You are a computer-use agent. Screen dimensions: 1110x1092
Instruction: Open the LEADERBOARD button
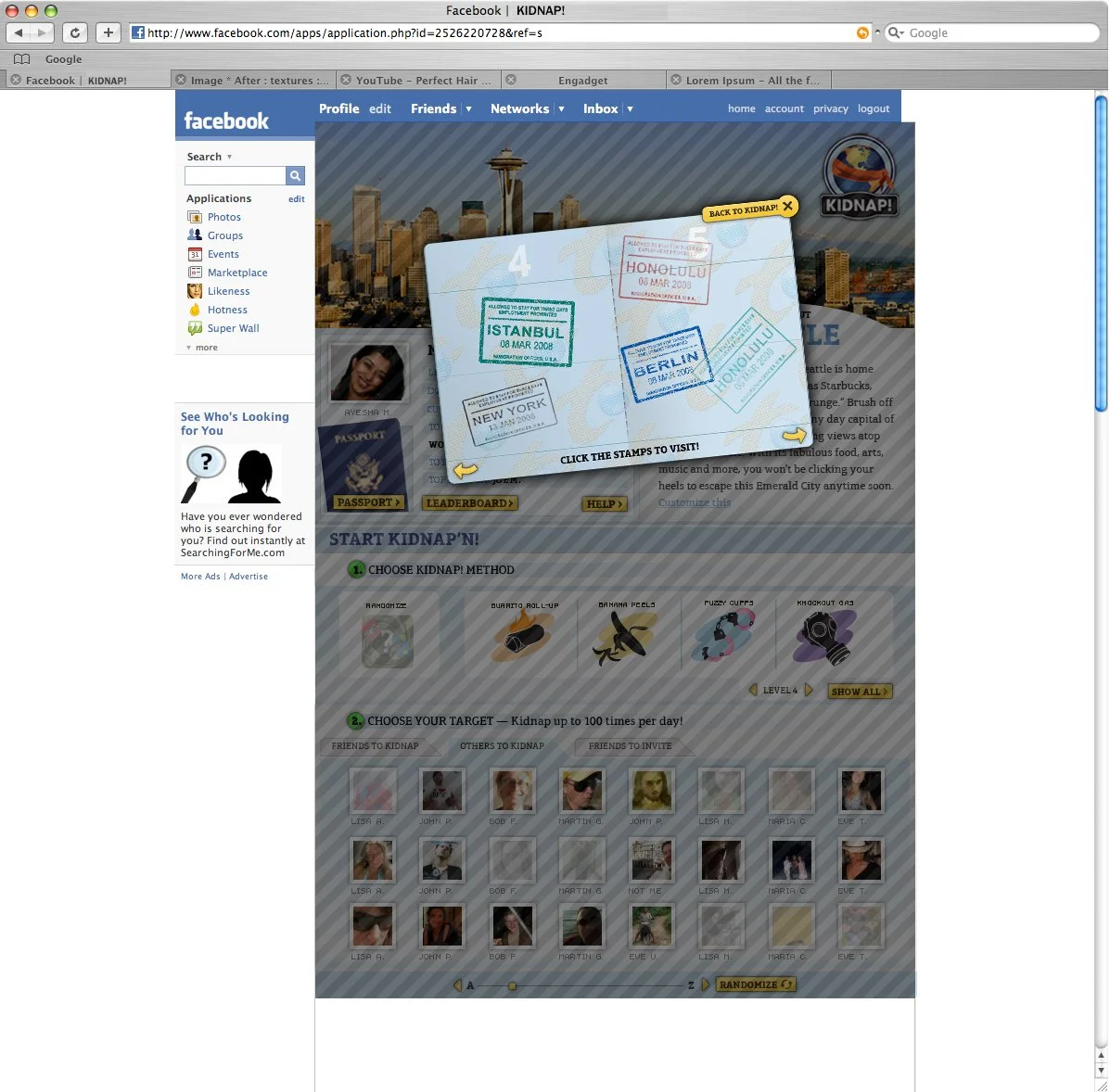coord(470,503)
